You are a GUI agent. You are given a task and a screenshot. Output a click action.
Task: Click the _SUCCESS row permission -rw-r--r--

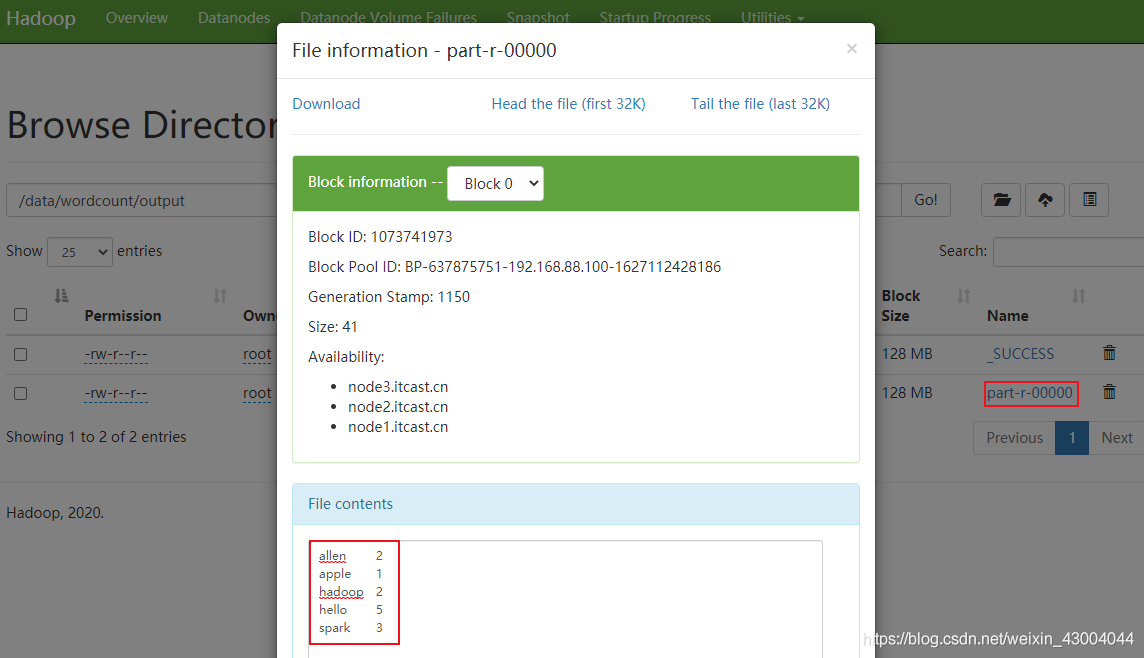(116, 355)
